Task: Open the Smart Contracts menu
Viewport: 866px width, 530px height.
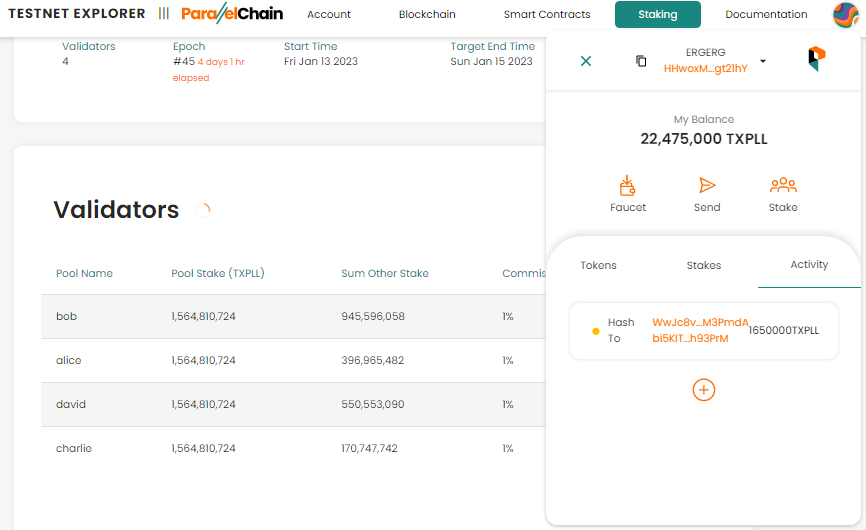Action: pos(547,14)
